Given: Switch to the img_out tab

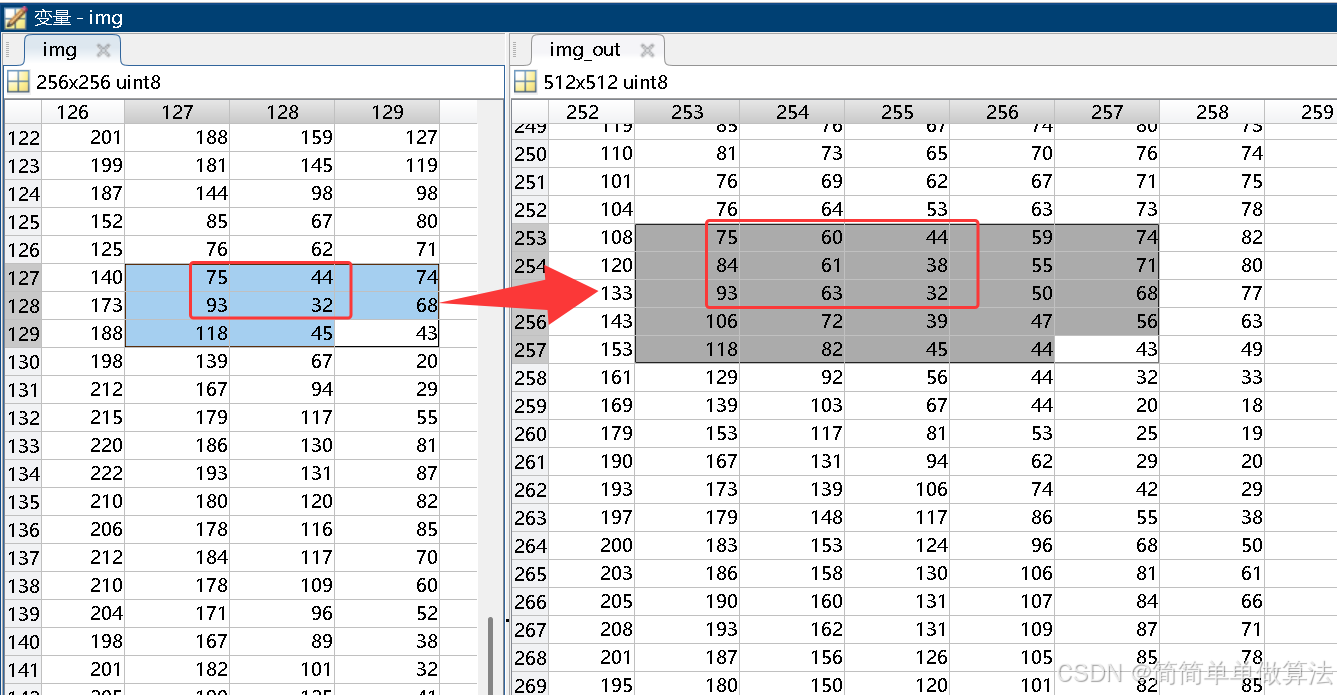Looking at the screenshot, I should pyautogui.click(x=585, y=49).
